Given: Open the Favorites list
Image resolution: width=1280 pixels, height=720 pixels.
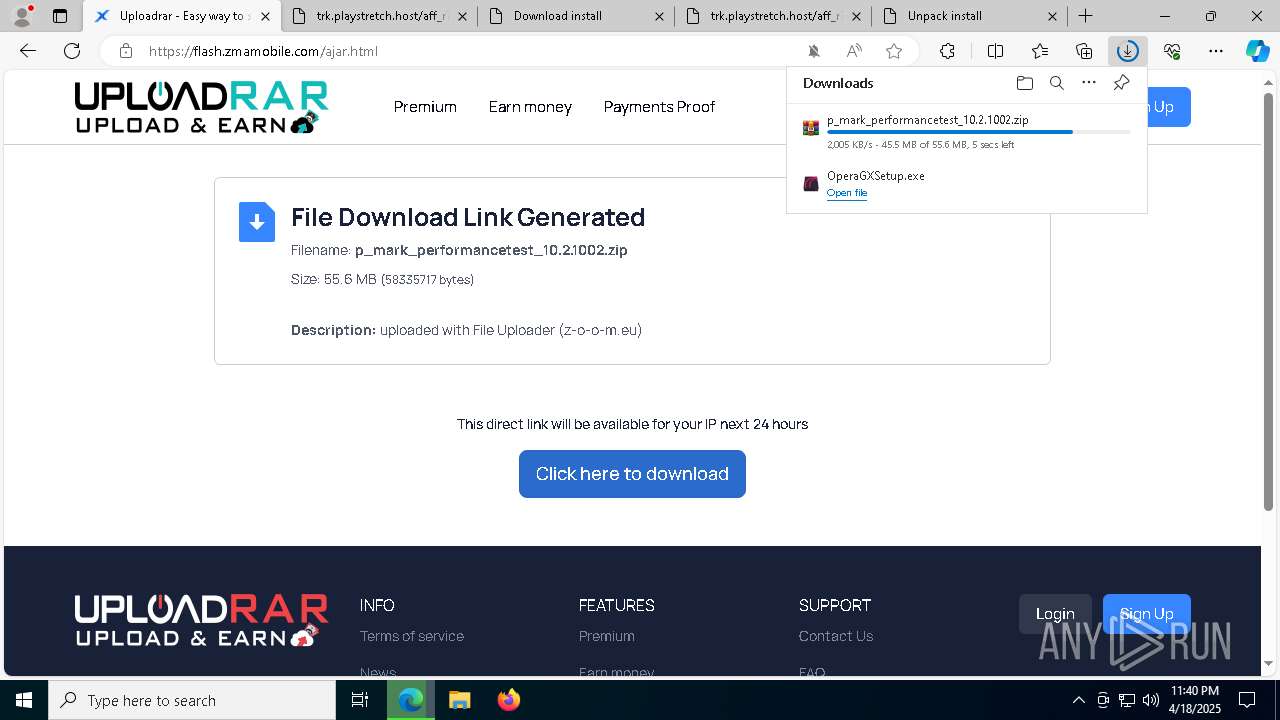Looking at the screenshot, I should (1040, 51).
